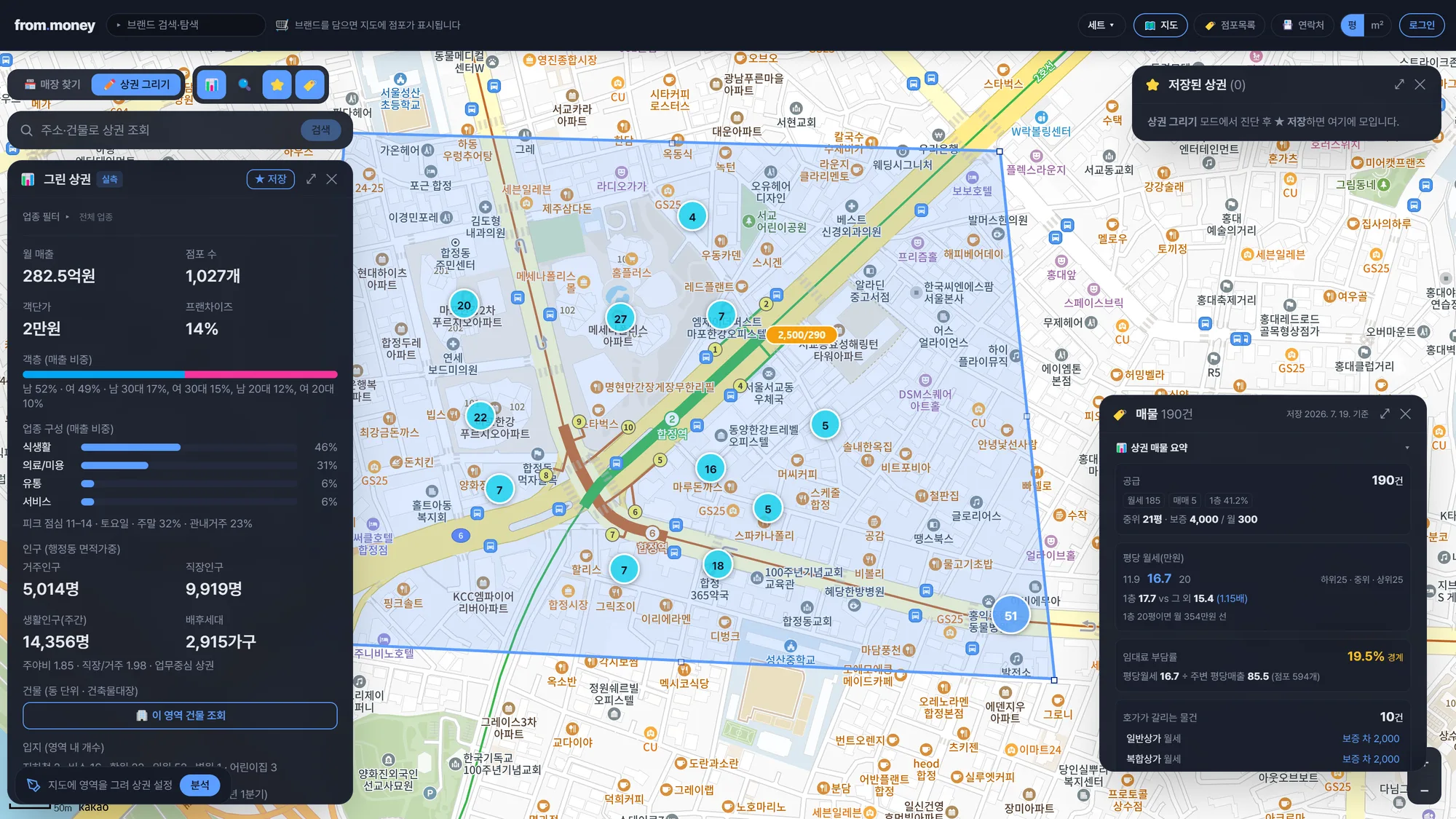The width and height of the screenshot is (1456, 819).
Task: Click the 로그인 login button
Action: click(x=1421, y=25)
